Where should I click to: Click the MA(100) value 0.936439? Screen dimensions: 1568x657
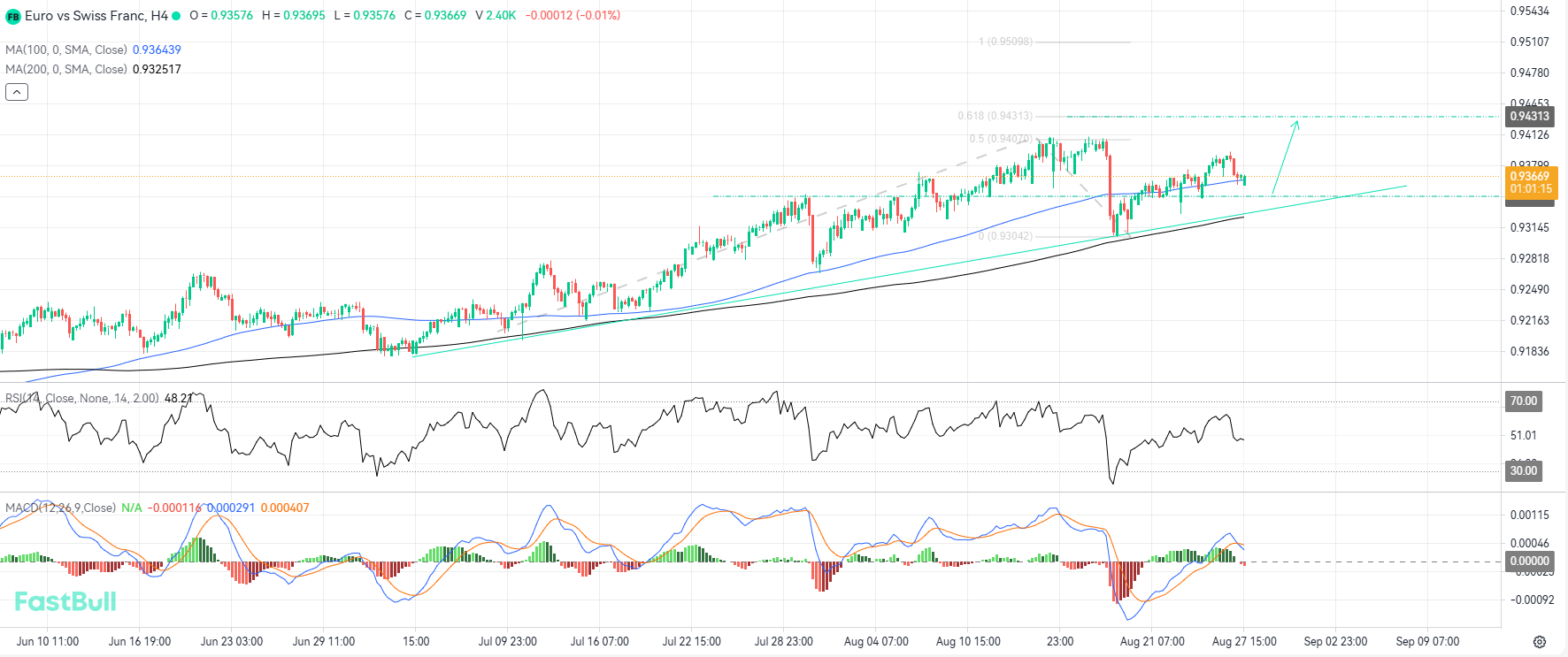pyautogui.click(x=157, y=50)
